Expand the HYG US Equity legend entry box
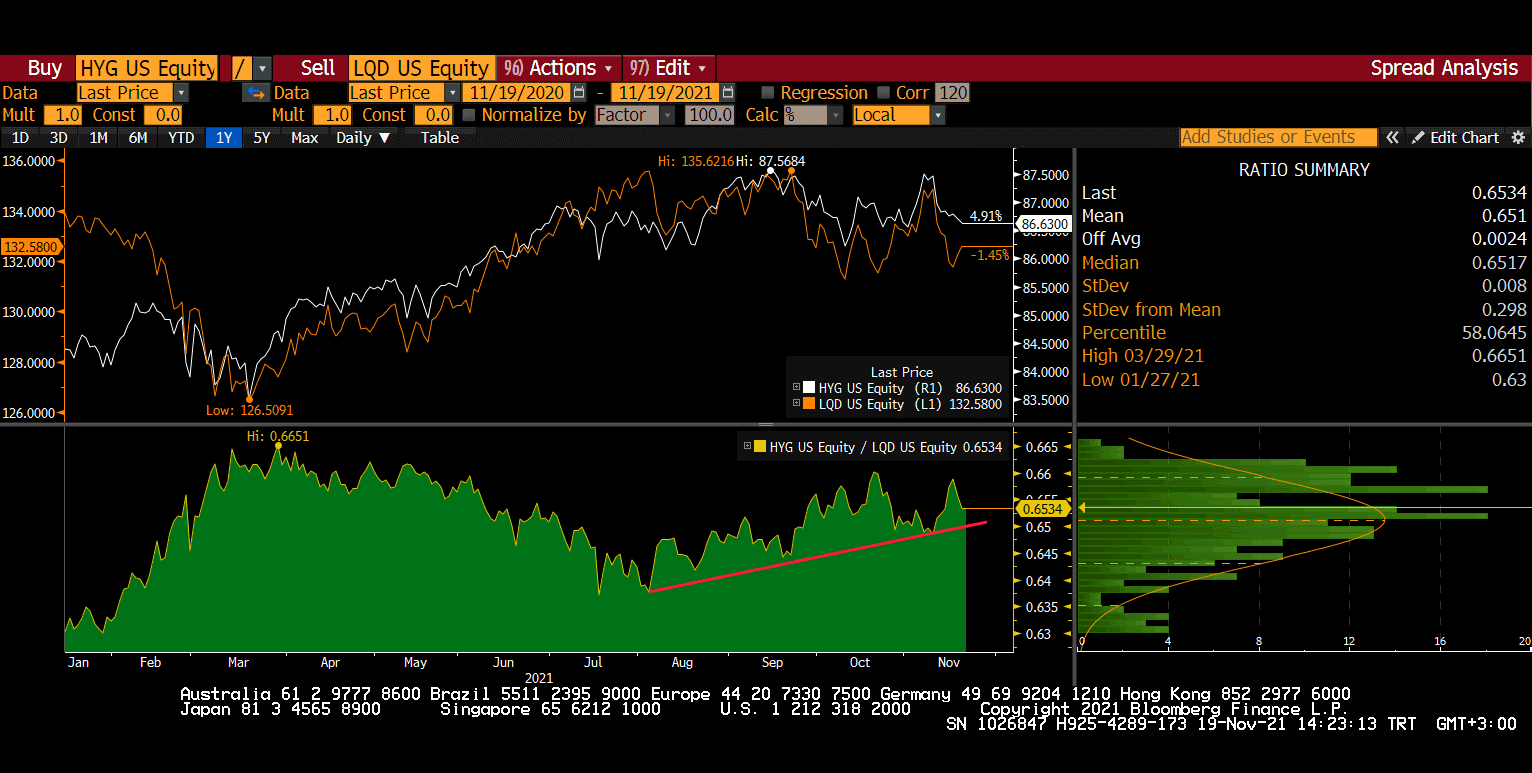The image size is (1532, 773). point(797,387)
